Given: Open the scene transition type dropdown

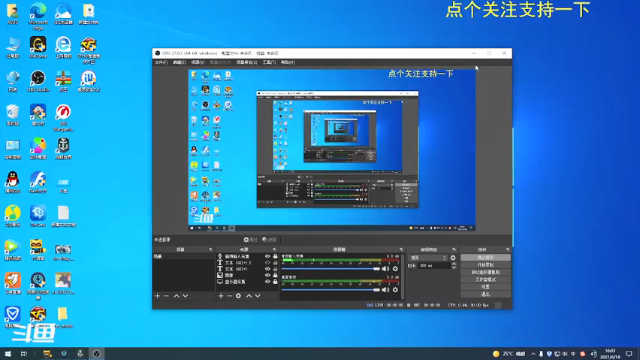Looking at the screenshot, I should (x=428, y=258).
